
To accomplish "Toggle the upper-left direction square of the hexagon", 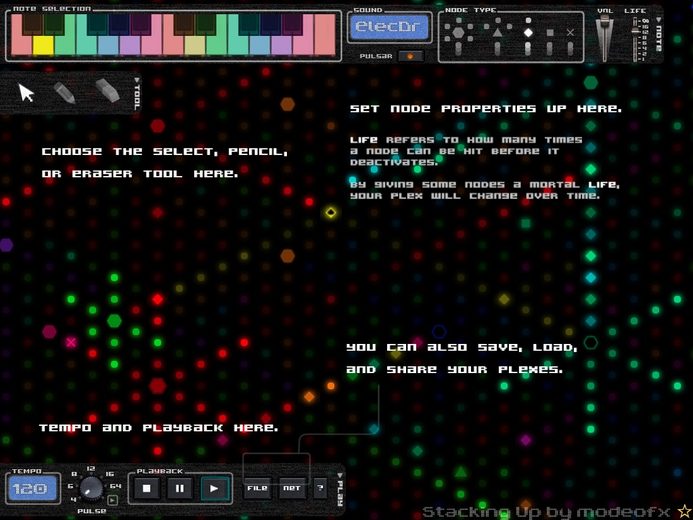I will click(x=447, y=27).
